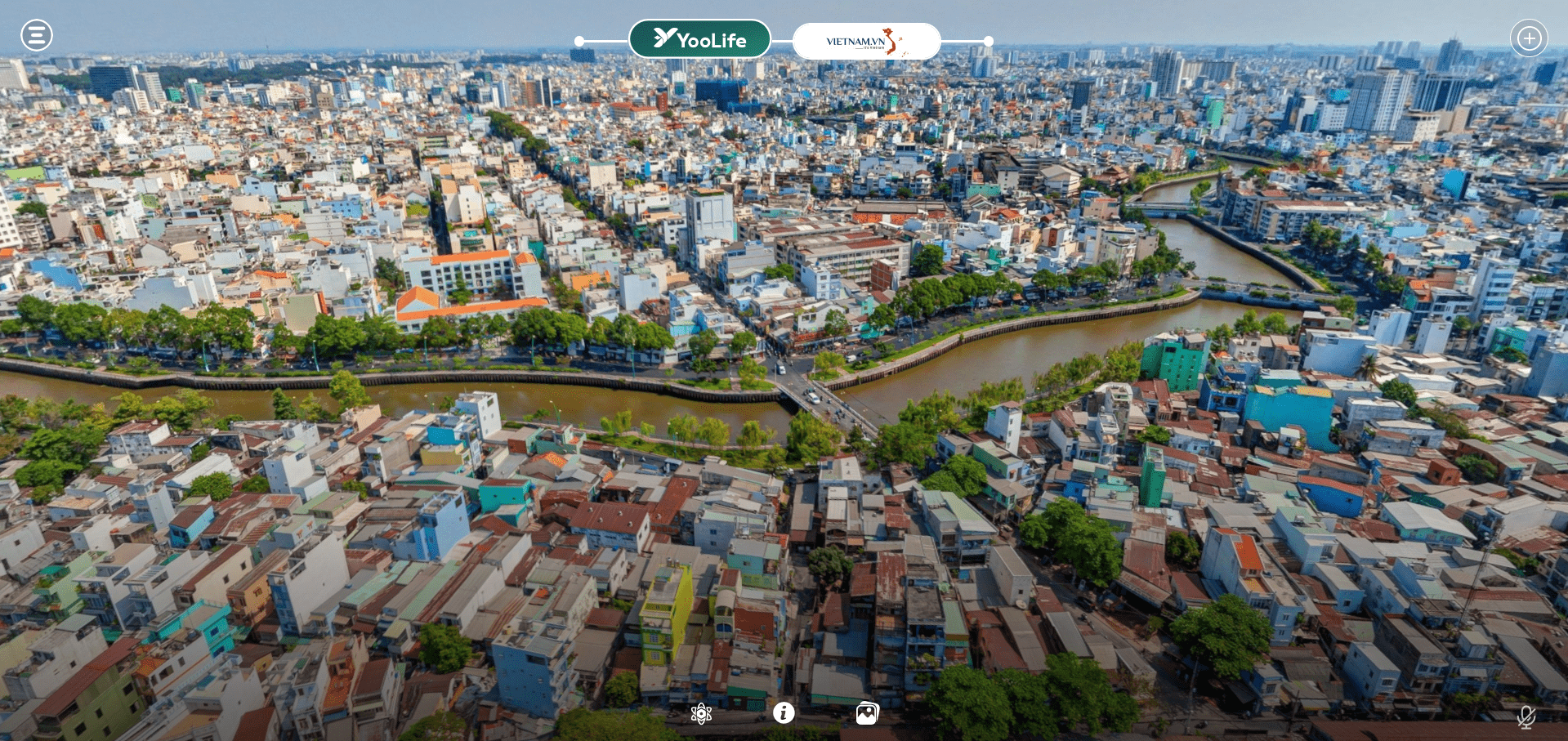
Task: Open the info panel icon
Action: click(x=784, y=713)
